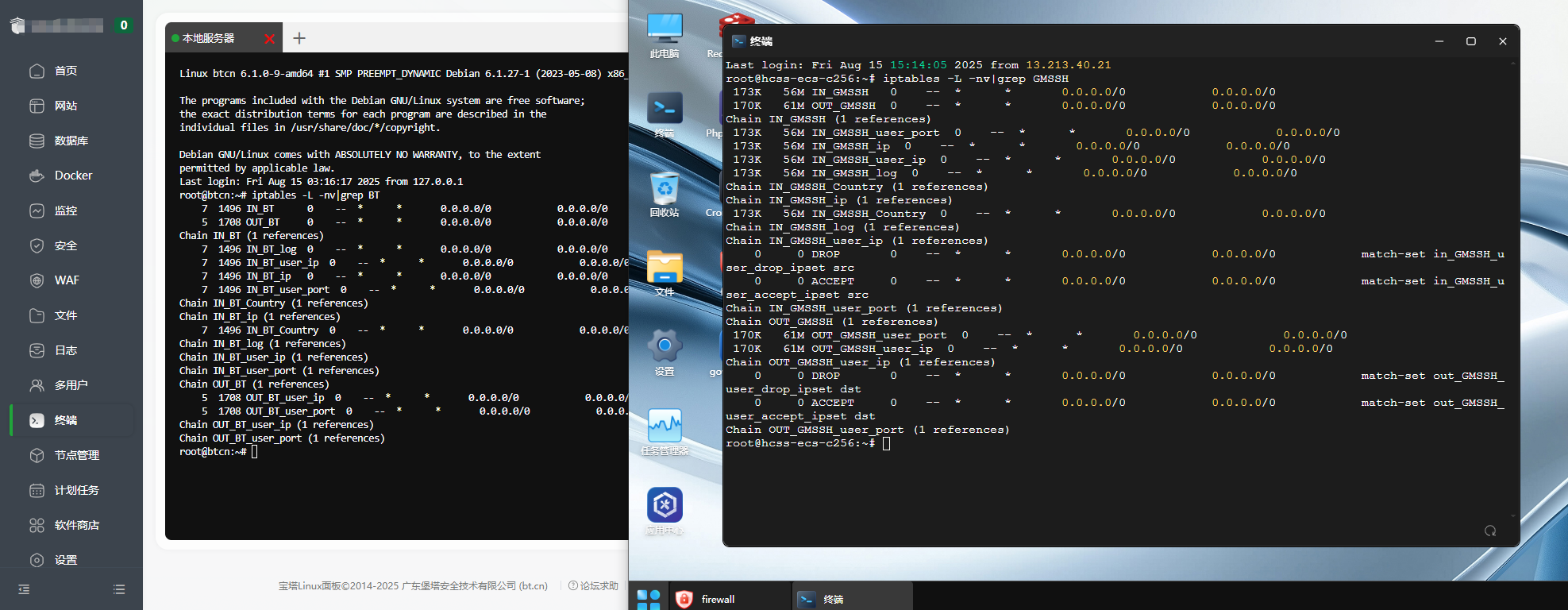
Task: Switch to the 本地服务器 tab
Action: [x=209, y=38]
